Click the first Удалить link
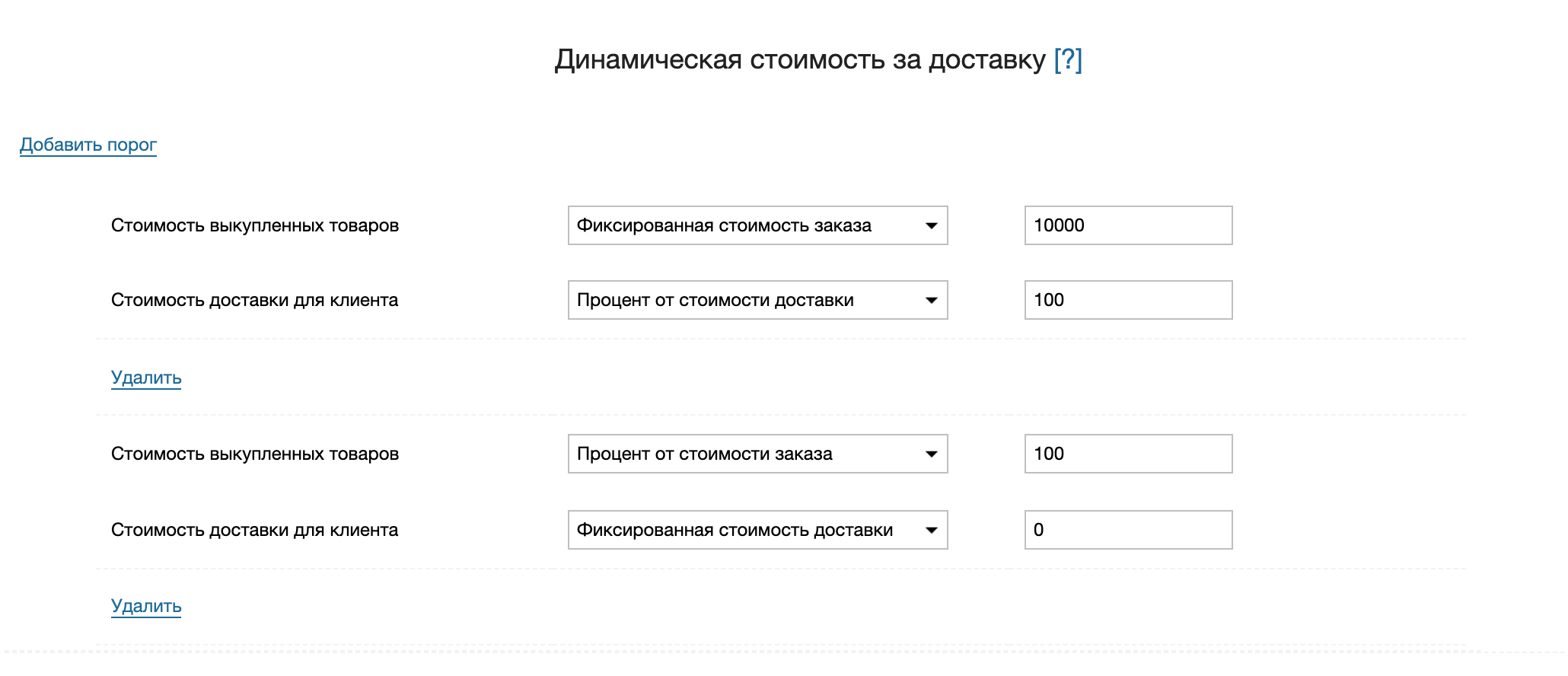Viewport: 1568px width, 676px height. (x=146, y=378)
